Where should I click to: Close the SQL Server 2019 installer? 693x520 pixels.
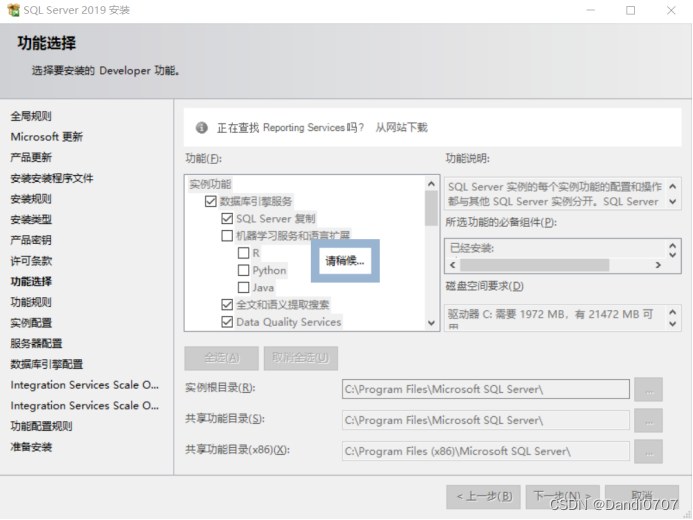[x=671, y=10]
